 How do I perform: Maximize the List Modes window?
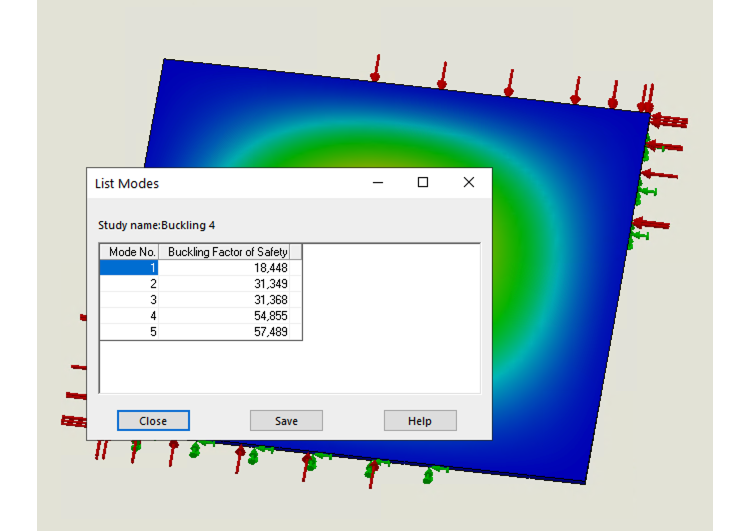pyautogui.click(x=423, y=183)
